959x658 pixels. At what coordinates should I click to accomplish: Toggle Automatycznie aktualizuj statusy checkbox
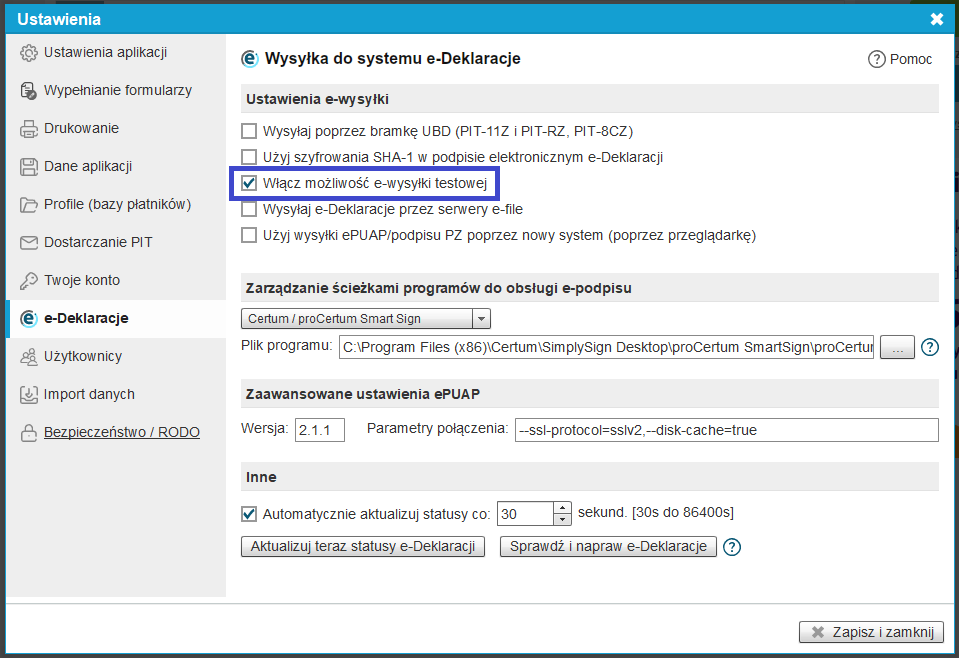coord(249,514)
